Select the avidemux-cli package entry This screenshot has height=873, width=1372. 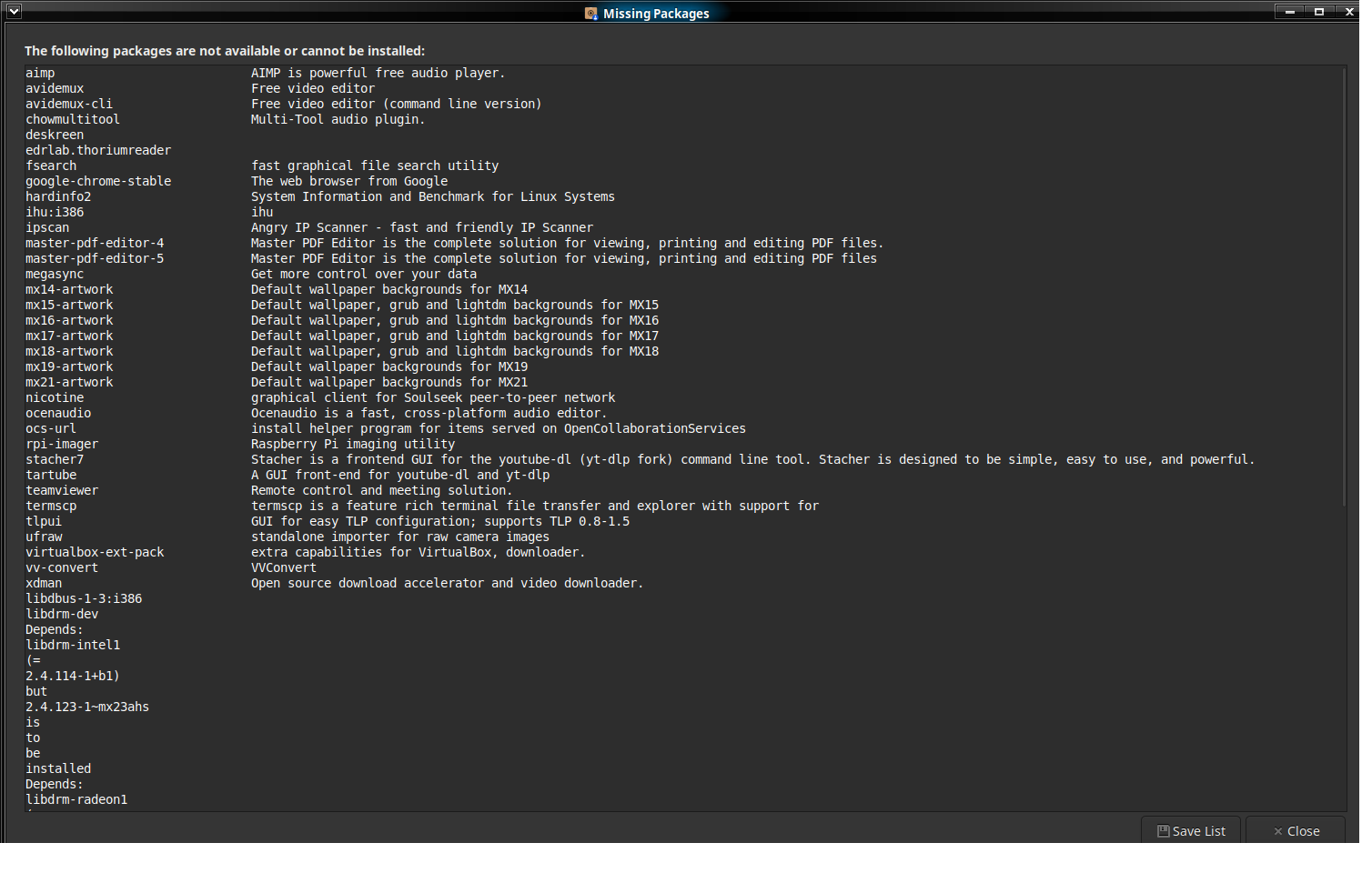click(69, 104)
